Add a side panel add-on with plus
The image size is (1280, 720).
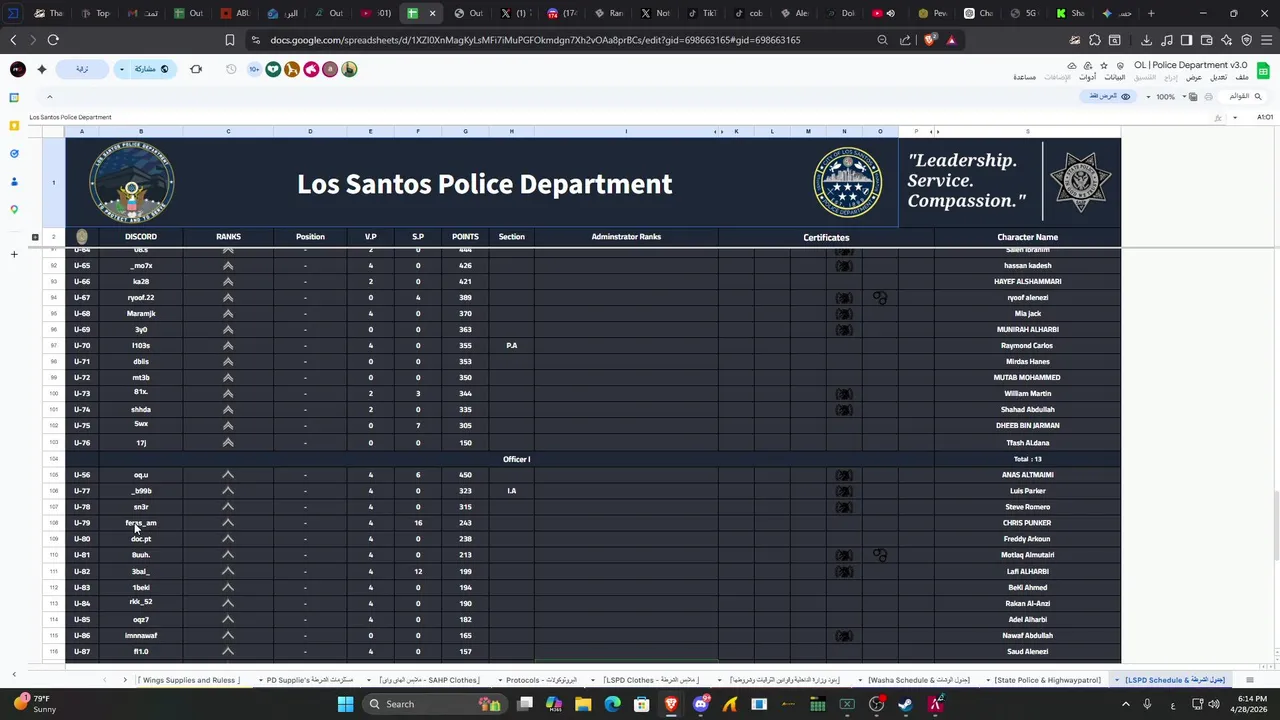click(x=14, y=254)
